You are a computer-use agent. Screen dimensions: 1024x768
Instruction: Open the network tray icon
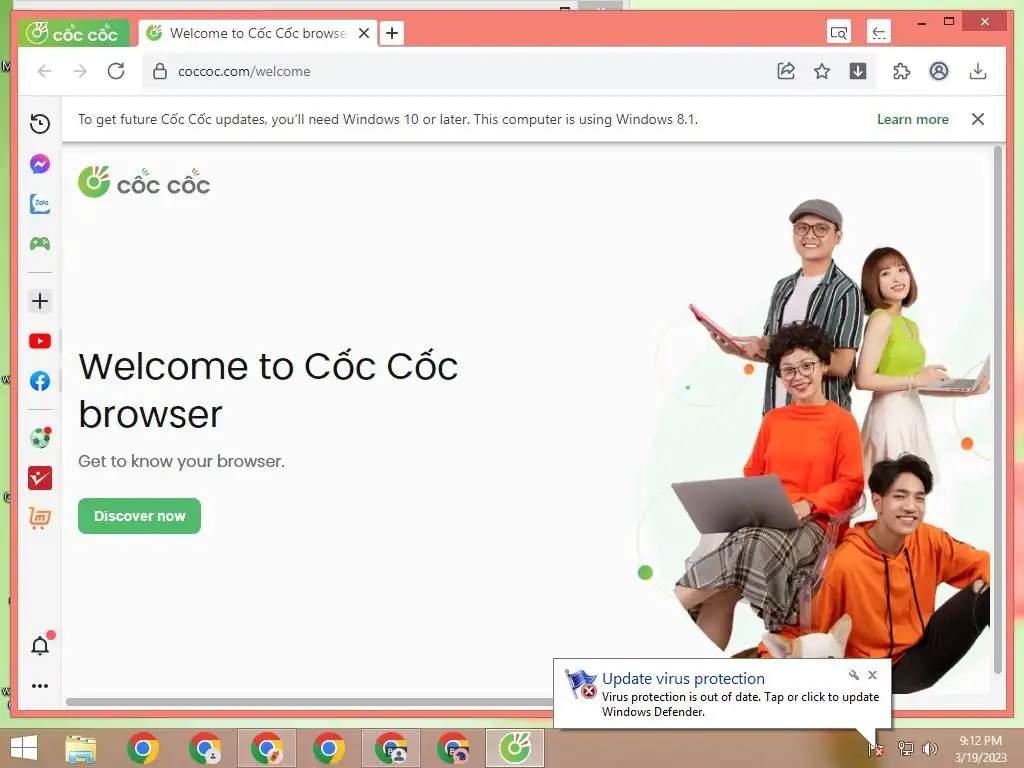point(905,748)
